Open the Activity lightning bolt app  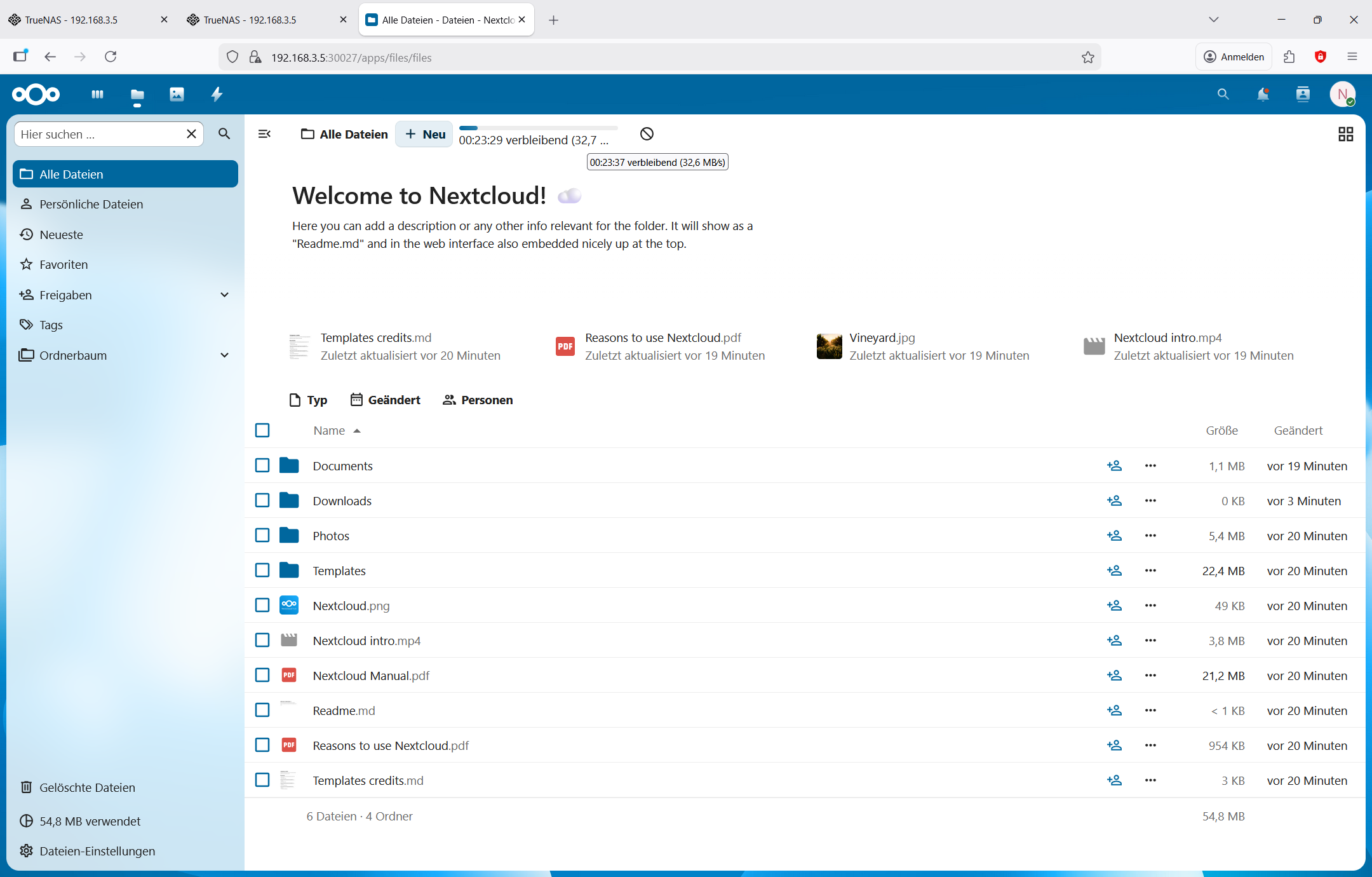coord(217,95)
